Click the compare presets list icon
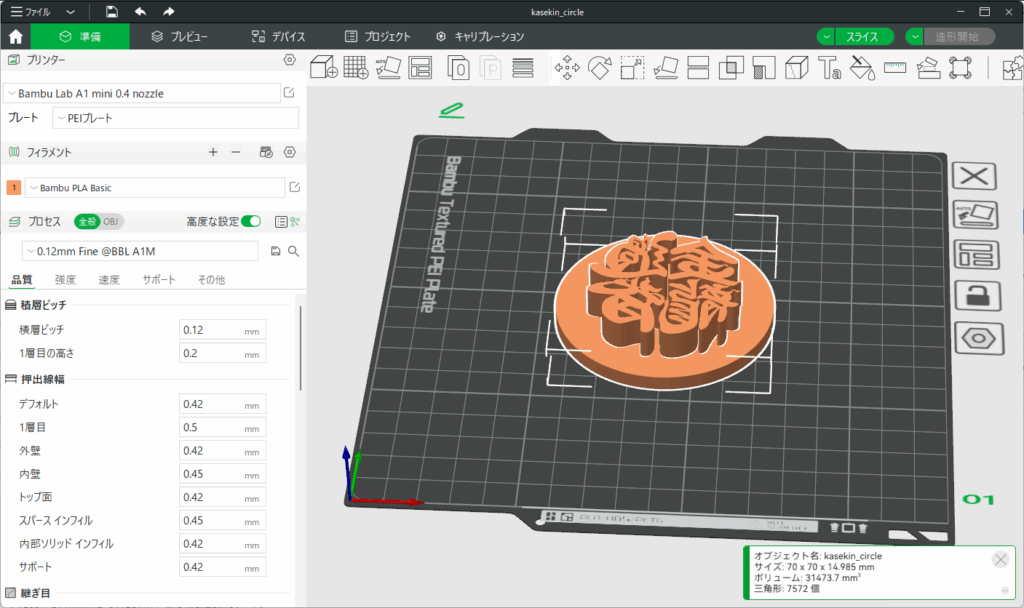 (281, 222)
